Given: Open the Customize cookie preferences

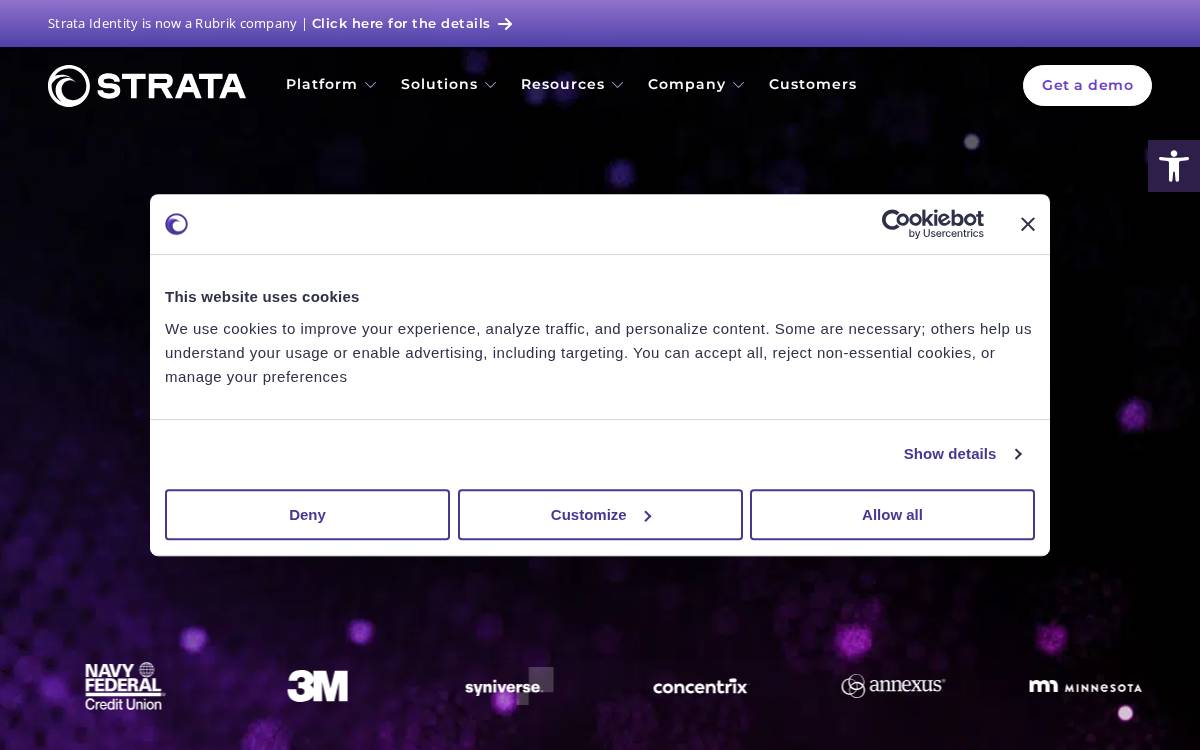Looking at the screenshot, I should click(600, 514).
